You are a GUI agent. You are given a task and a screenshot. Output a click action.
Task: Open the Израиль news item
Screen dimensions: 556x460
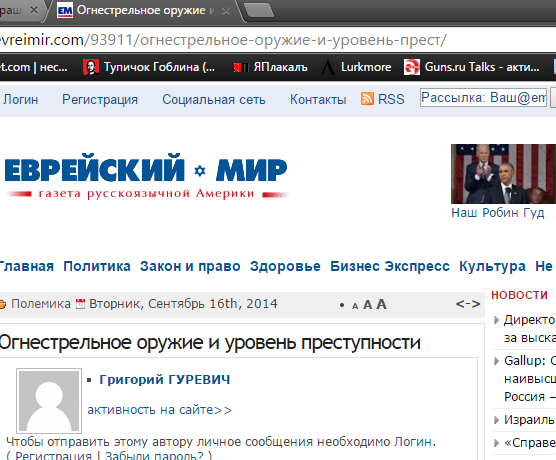click(x=530, y=420)
